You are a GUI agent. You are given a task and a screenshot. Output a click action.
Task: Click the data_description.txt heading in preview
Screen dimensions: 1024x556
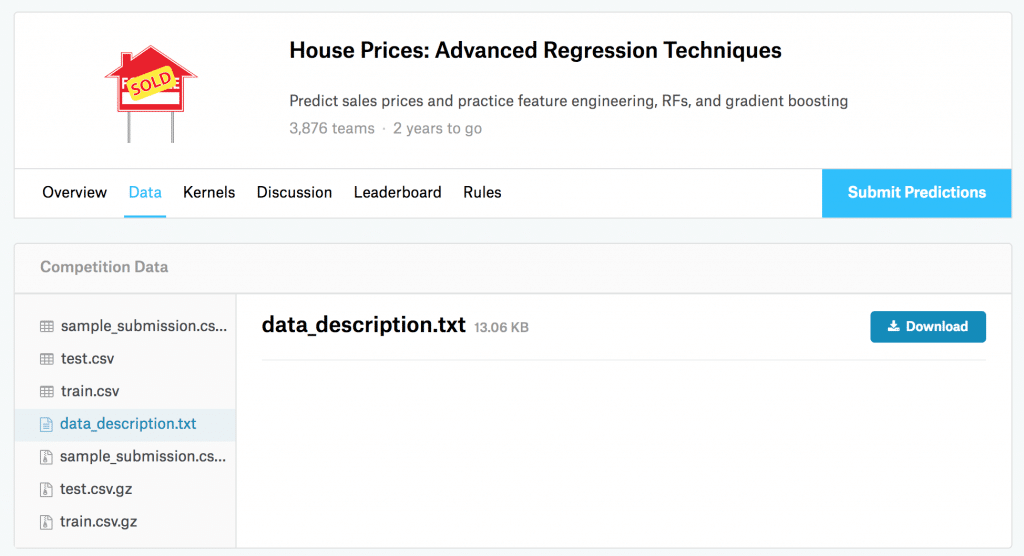coord(364,325)
